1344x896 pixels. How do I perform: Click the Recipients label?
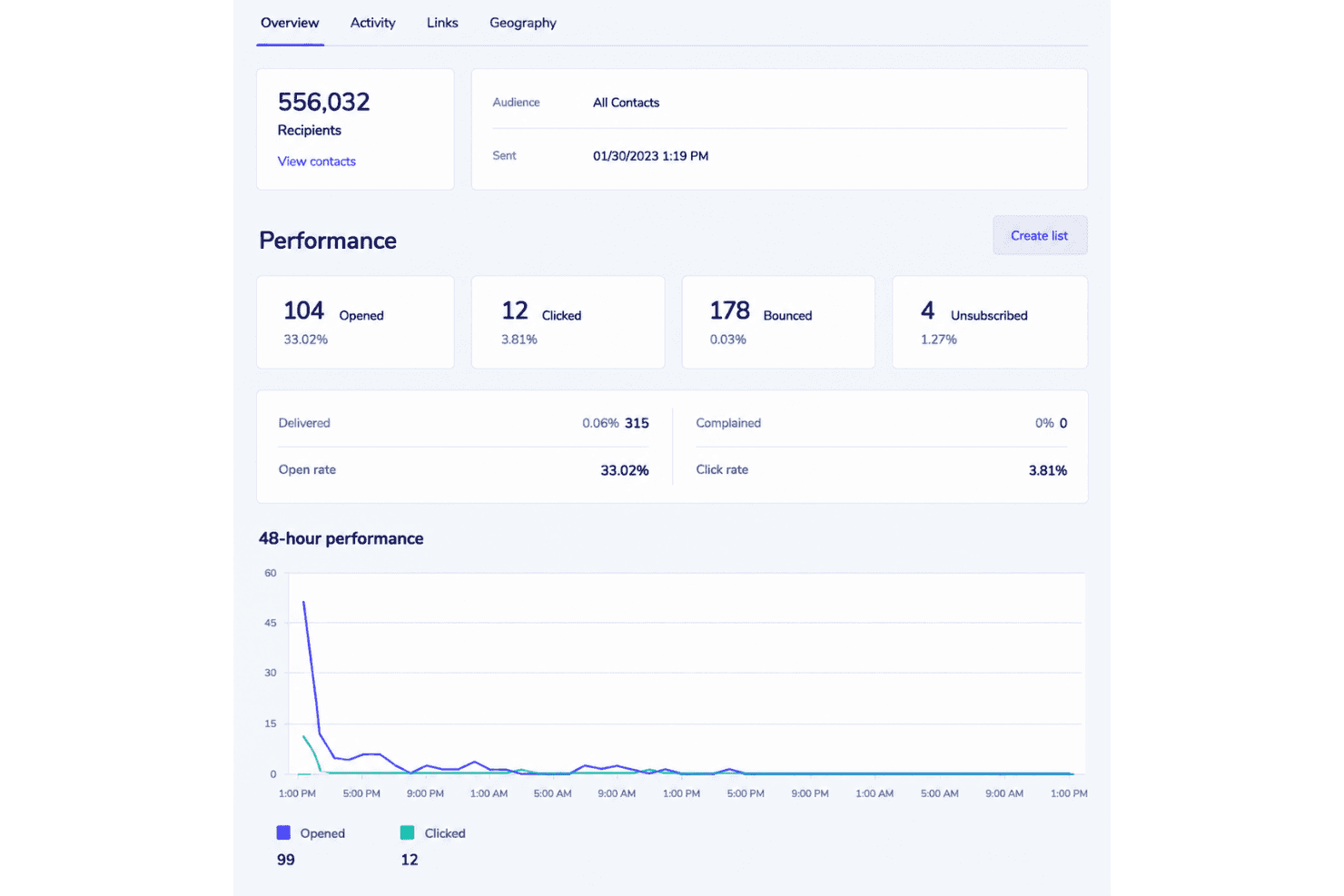[310, 131]
